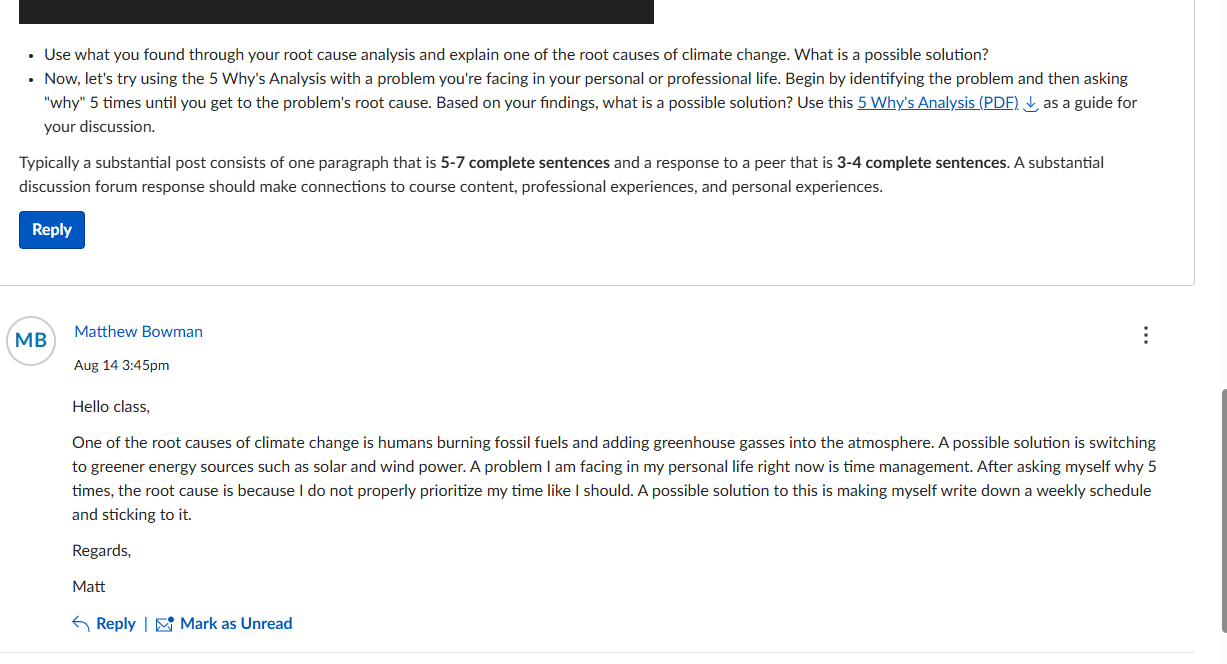The height and width of the screenshot is (664, 1227).
Task: Open Matthew Bowman's profile name link
Action: pyautogui.click(x=138, y=331)
